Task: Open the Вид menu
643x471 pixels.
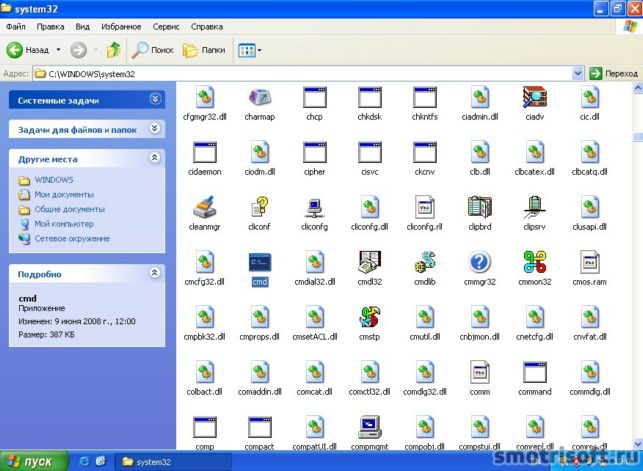Action: point(82,27)
